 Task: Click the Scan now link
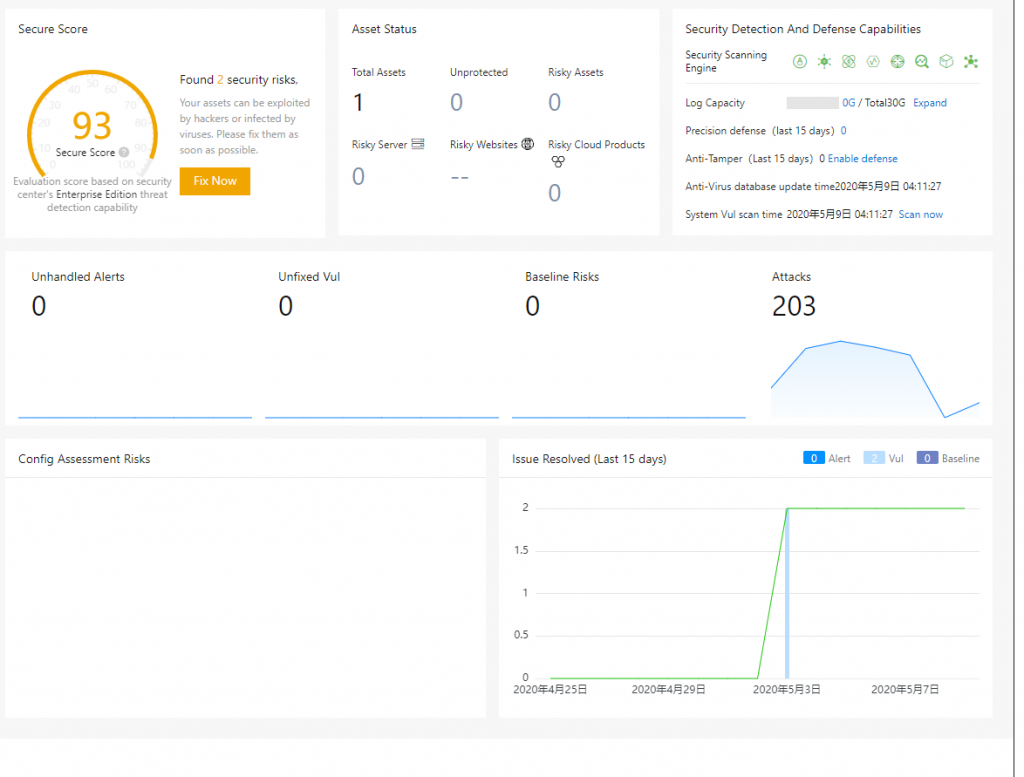[920, 214]
